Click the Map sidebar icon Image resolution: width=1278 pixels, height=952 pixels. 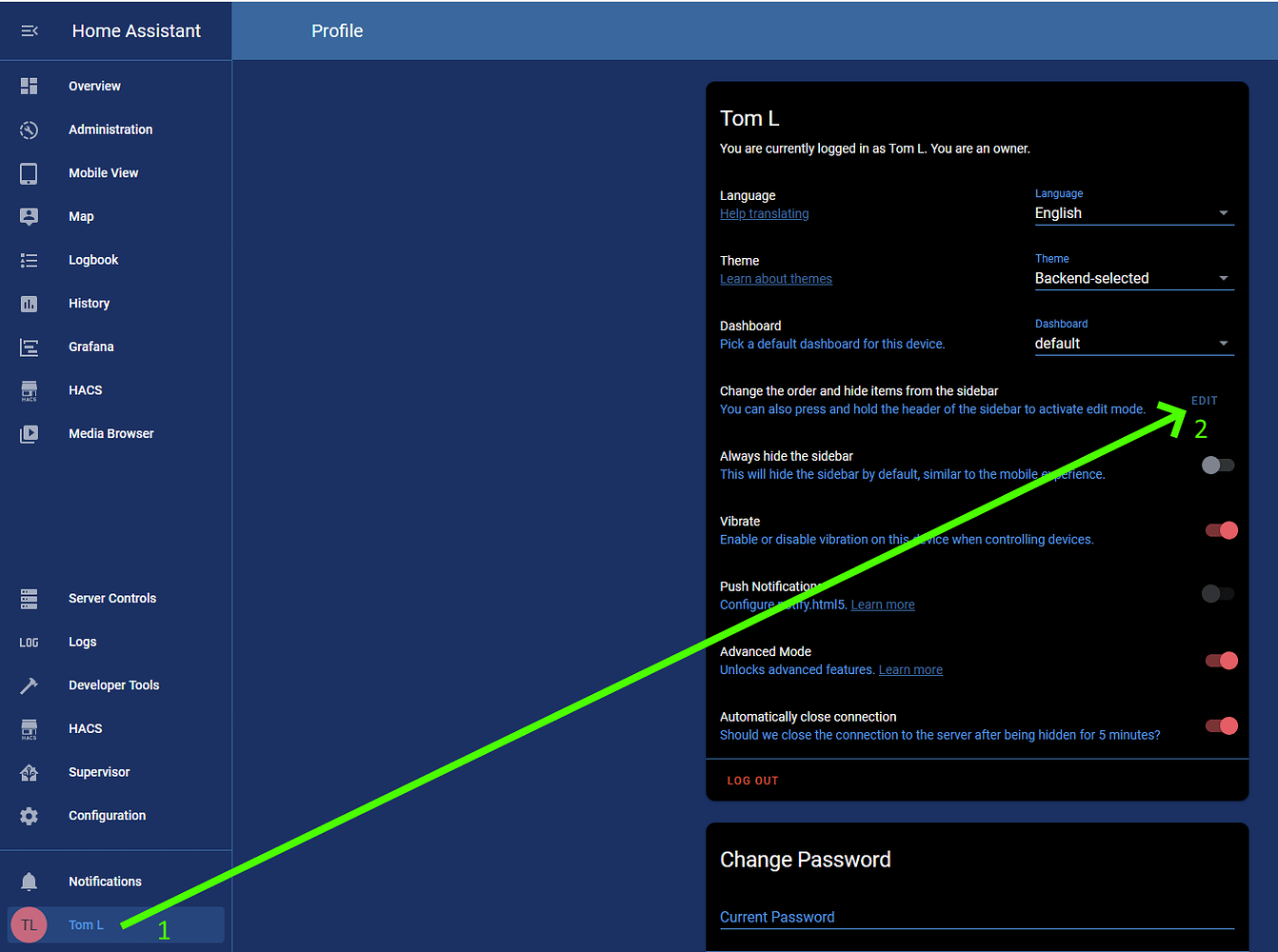coord(29,216)
